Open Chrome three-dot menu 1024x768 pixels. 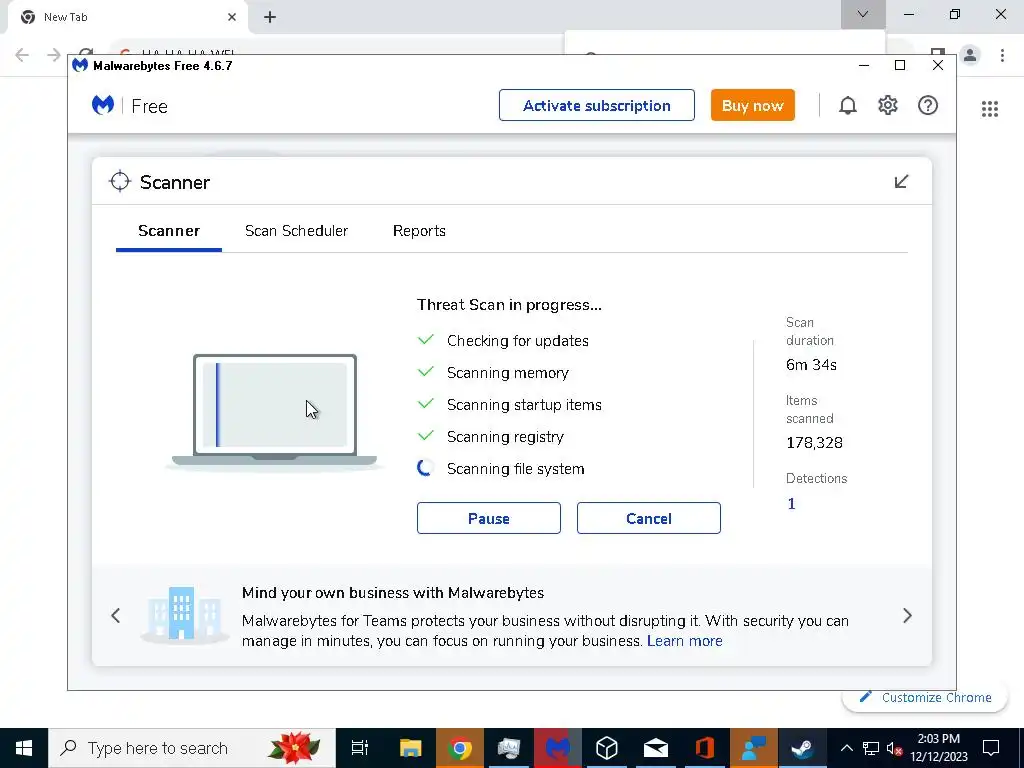point(1002,55)
